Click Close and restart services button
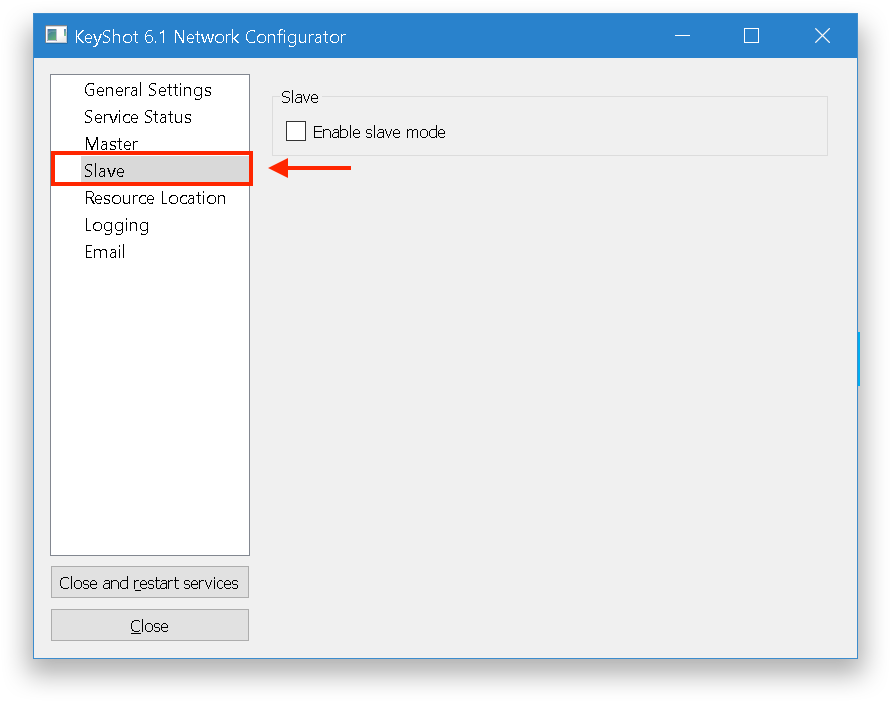Viewport: 890px width, 701px height. (150, 582)
